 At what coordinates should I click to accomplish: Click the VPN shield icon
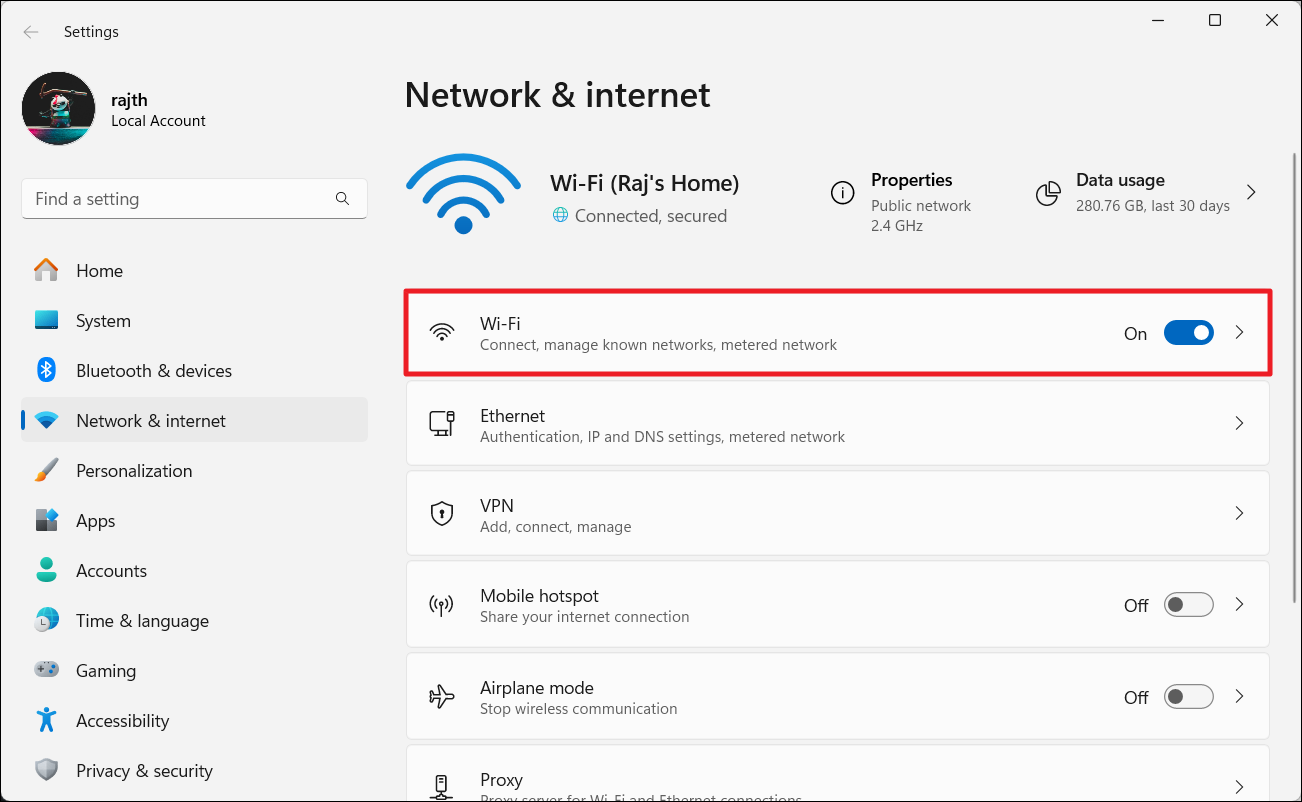click(x=441, y=514)
